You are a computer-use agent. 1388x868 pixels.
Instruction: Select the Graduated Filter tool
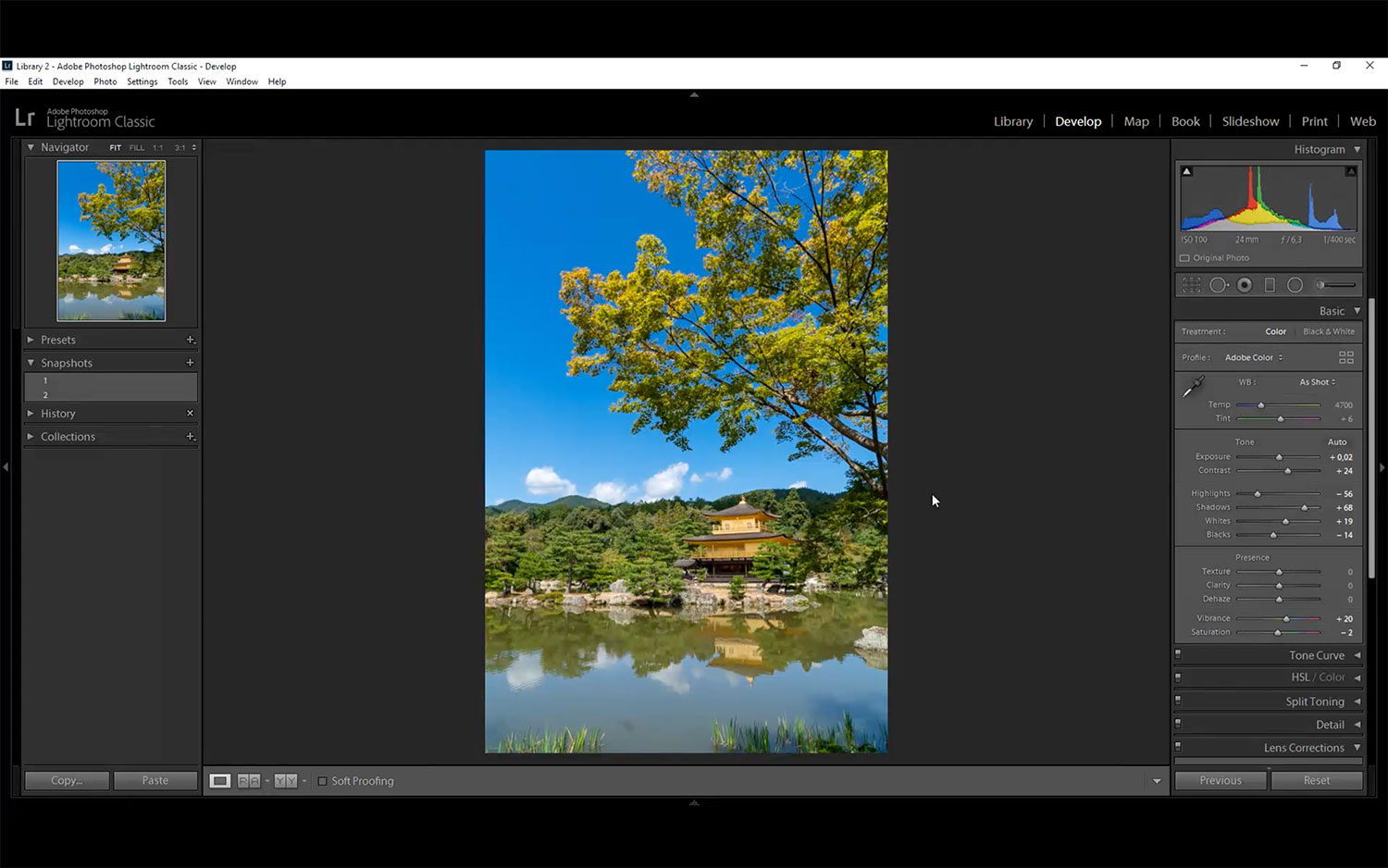pos(1270,285)
